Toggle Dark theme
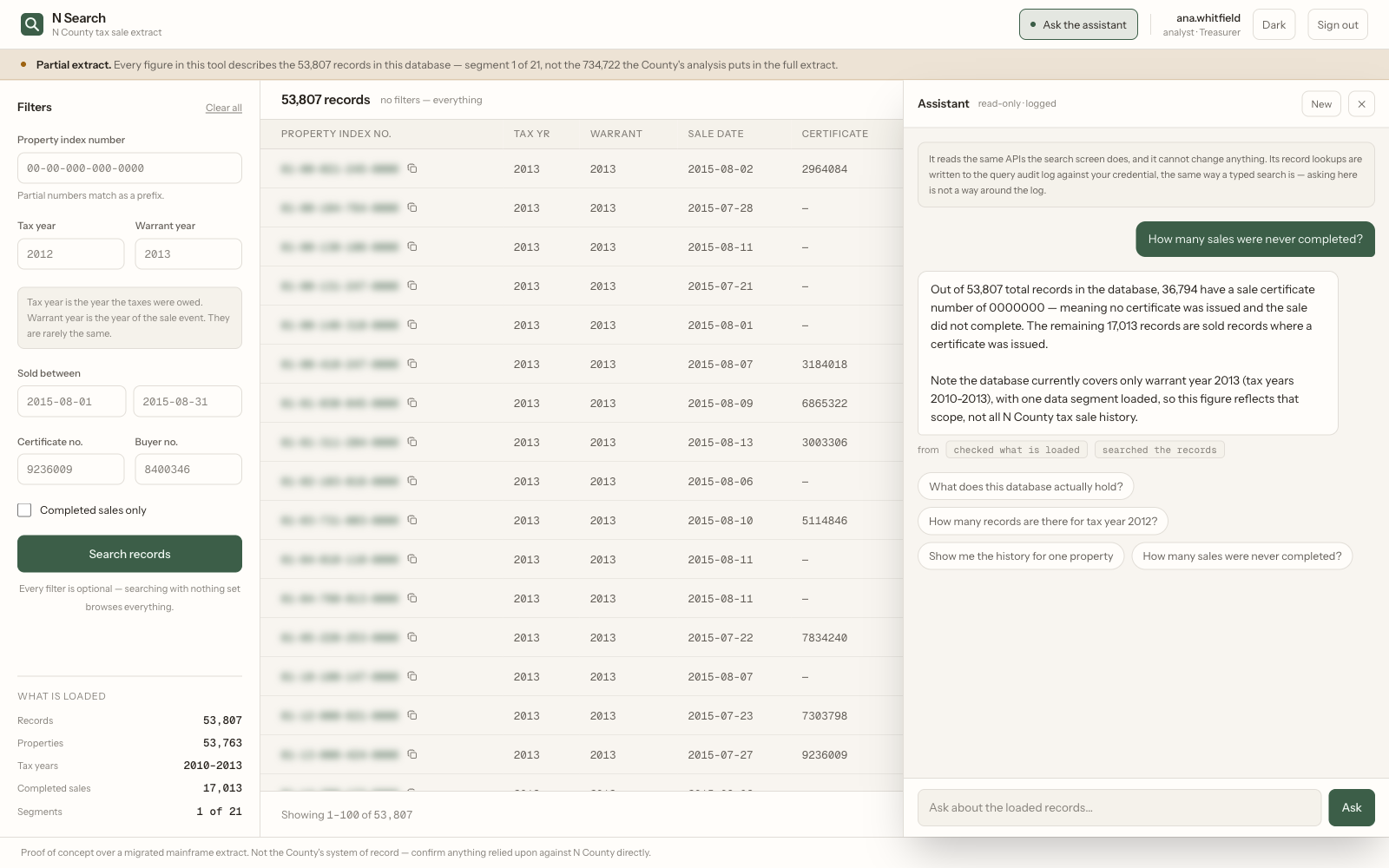This screenshot has height=868, width=1389. pyautogui.click(x=1274, y=24)
